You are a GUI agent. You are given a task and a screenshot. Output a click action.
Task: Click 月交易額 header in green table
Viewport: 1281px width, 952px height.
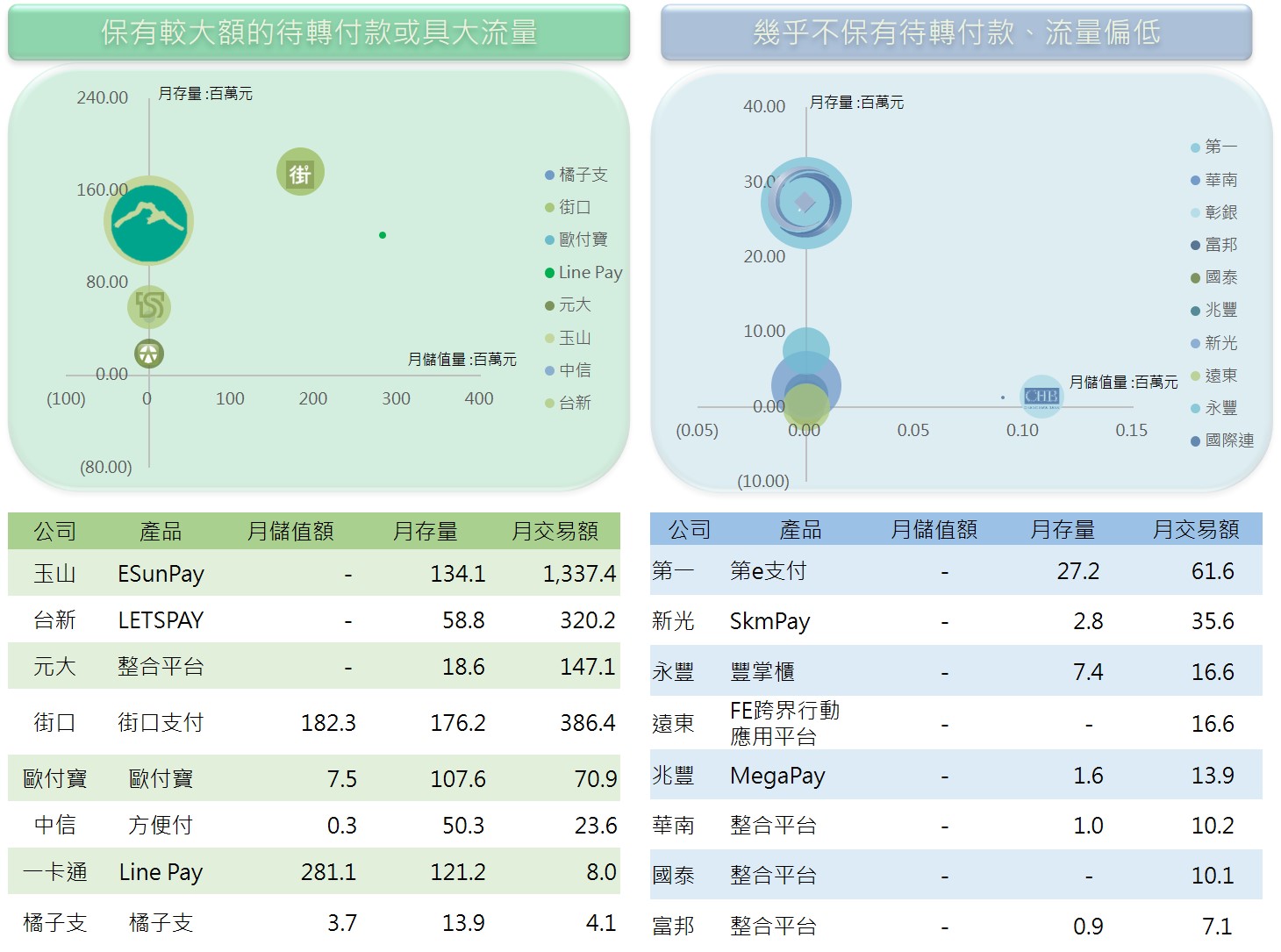click(555, 532)
